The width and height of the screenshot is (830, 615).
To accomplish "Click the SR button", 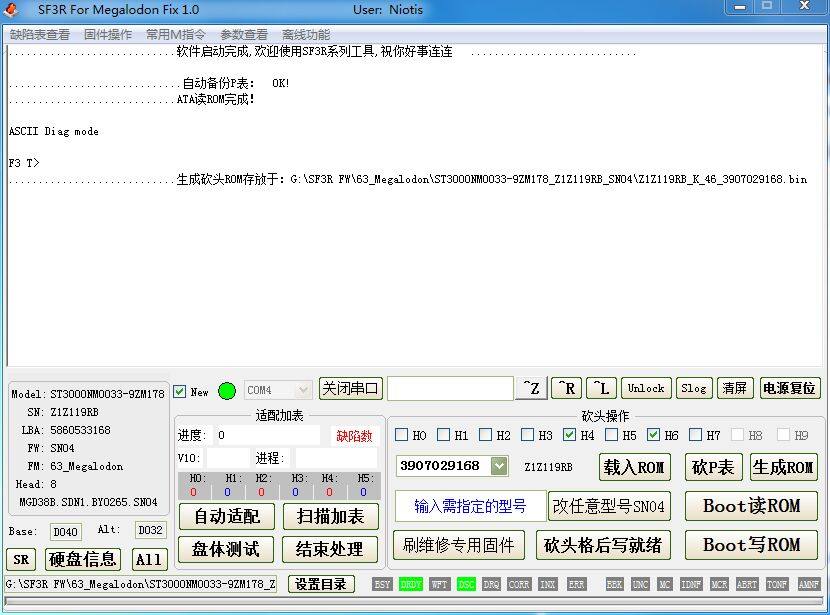I will tap(21, 560).
